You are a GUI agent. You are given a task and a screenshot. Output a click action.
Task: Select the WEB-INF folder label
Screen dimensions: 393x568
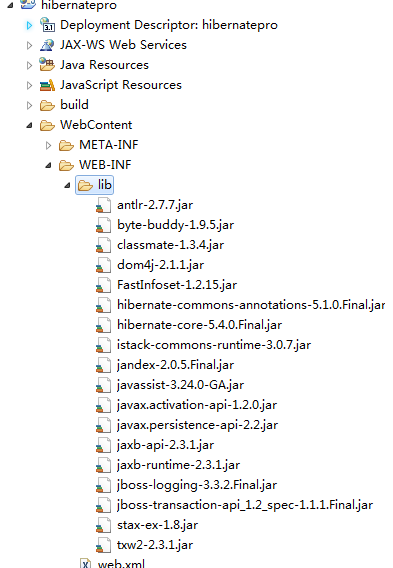(105, 165)
